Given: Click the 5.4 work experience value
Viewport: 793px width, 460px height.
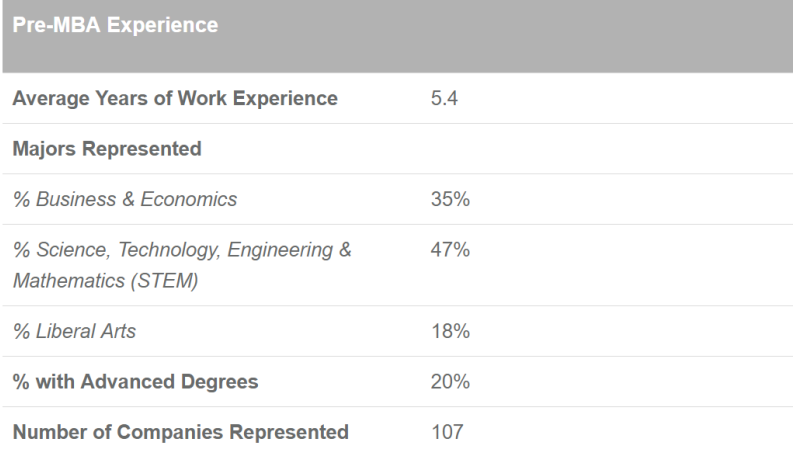Looking at the screenshot, I should (443, 98).
